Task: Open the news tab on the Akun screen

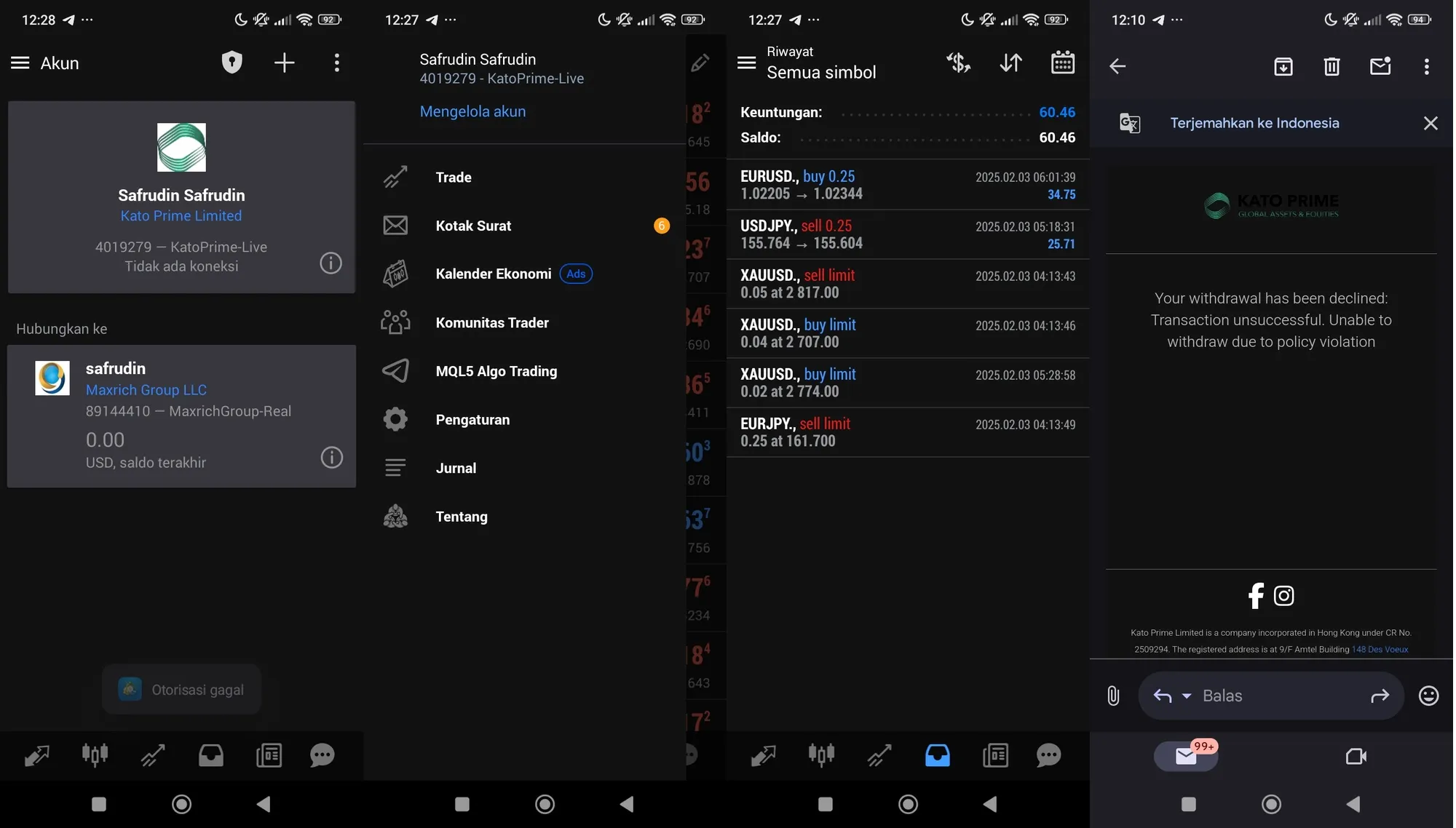Action: click(269, 756)
